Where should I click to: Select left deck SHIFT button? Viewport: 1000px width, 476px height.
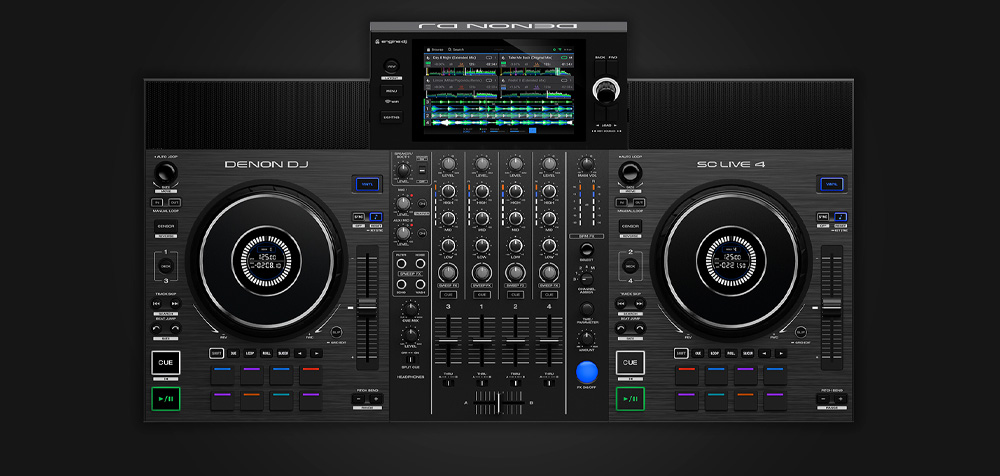tap(217, 353)
